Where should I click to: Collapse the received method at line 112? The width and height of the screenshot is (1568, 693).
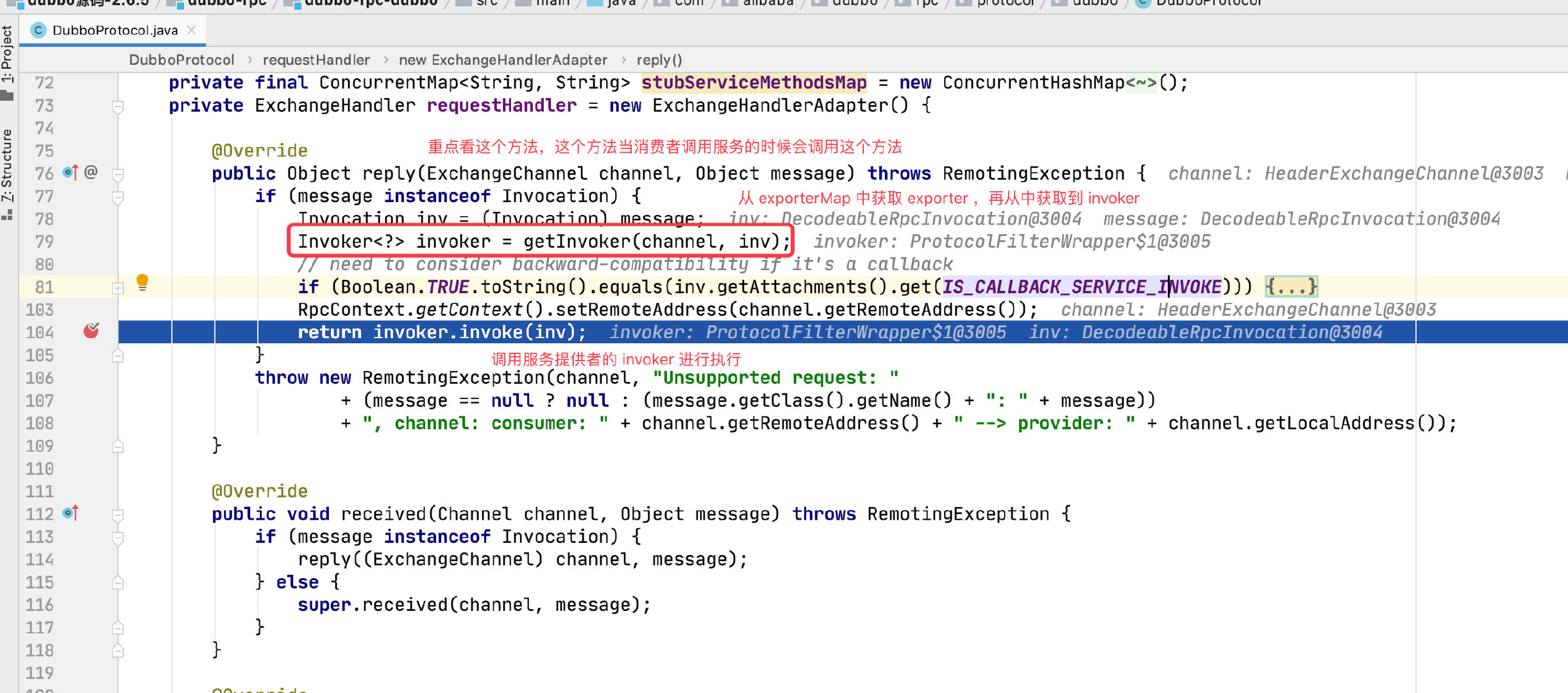[x=118, y=515]
